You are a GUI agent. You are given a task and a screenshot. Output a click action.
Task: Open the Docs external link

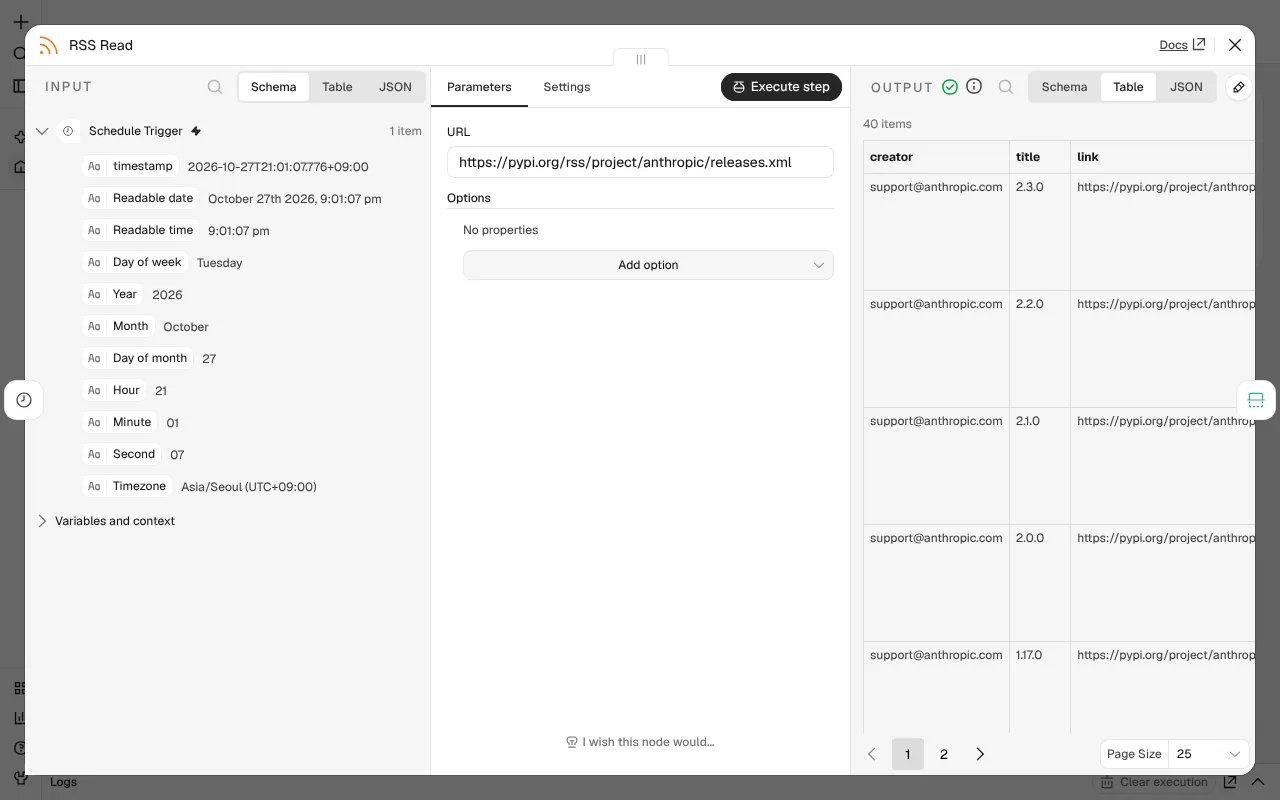tap(1182, 45)
